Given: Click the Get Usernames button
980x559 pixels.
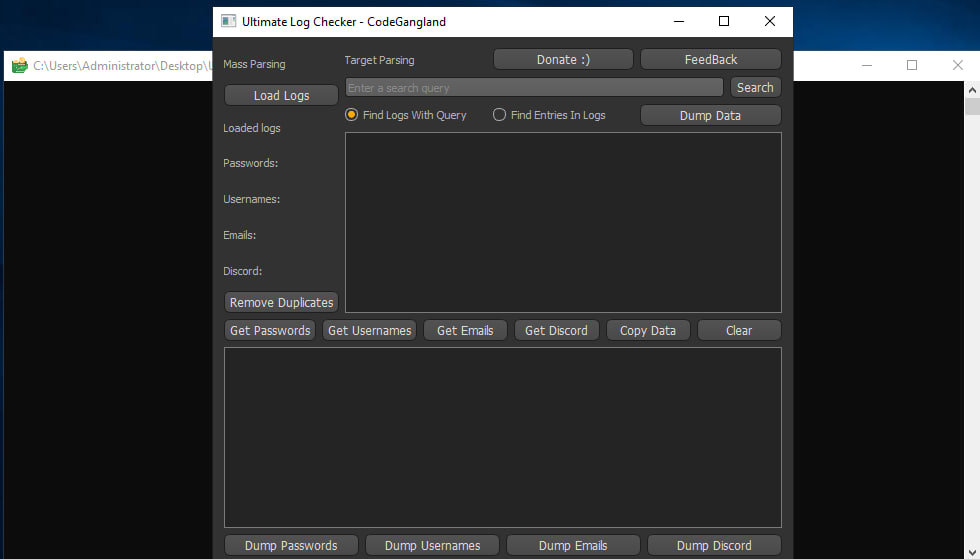Looking at the screenshot, I should [369, 331].
